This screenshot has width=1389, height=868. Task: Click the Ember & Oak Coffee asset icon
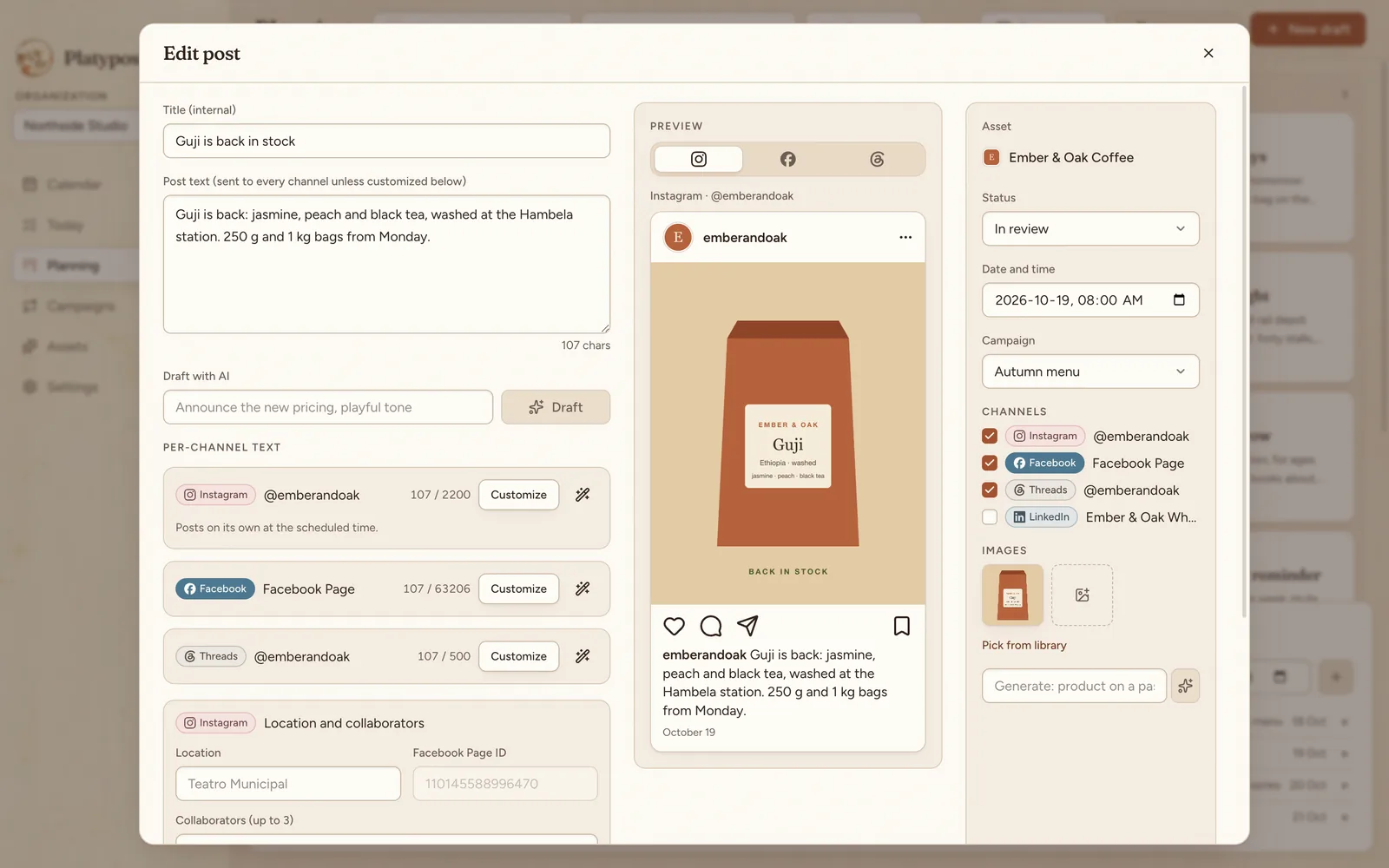tap(991, 157)
